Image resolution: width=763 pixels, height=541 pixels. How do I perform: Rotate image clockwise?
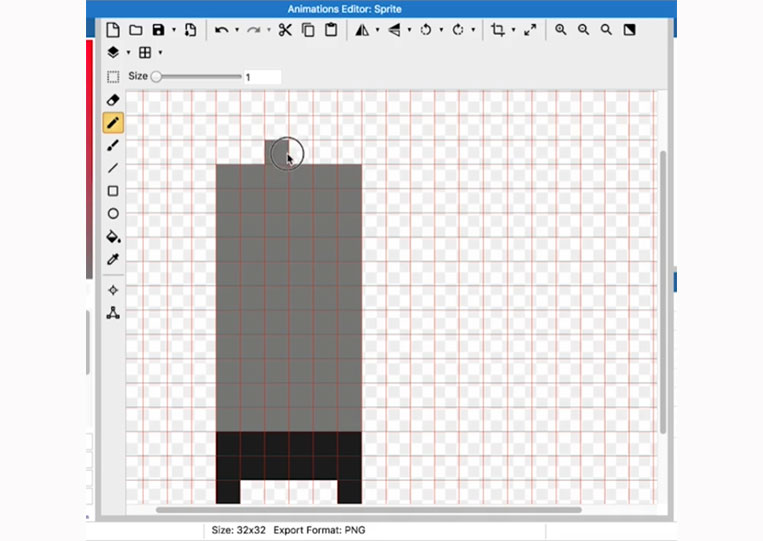(x=458, y=30)
